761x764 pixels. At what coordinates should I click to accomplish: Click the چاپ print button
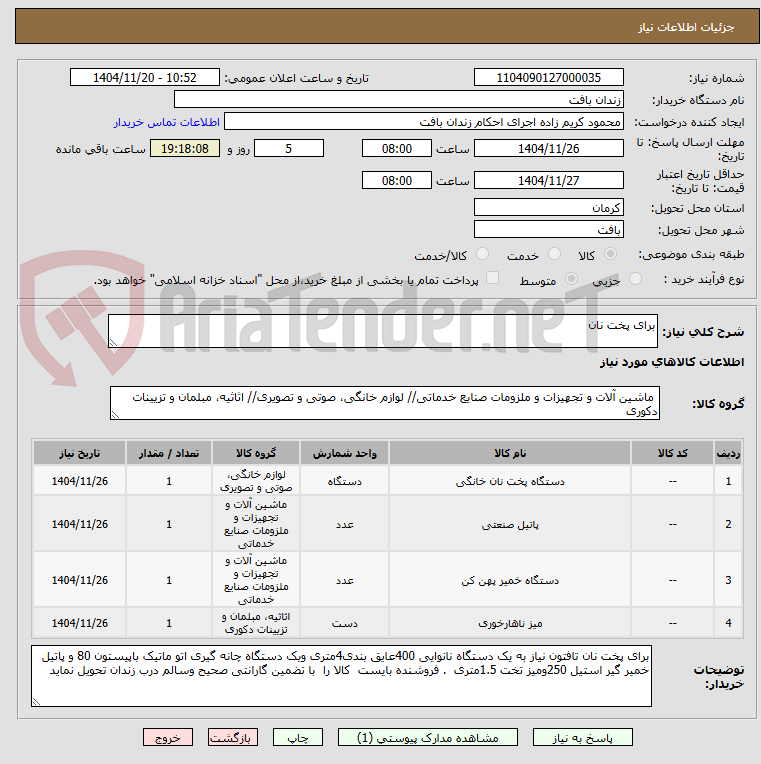point(298,738)
